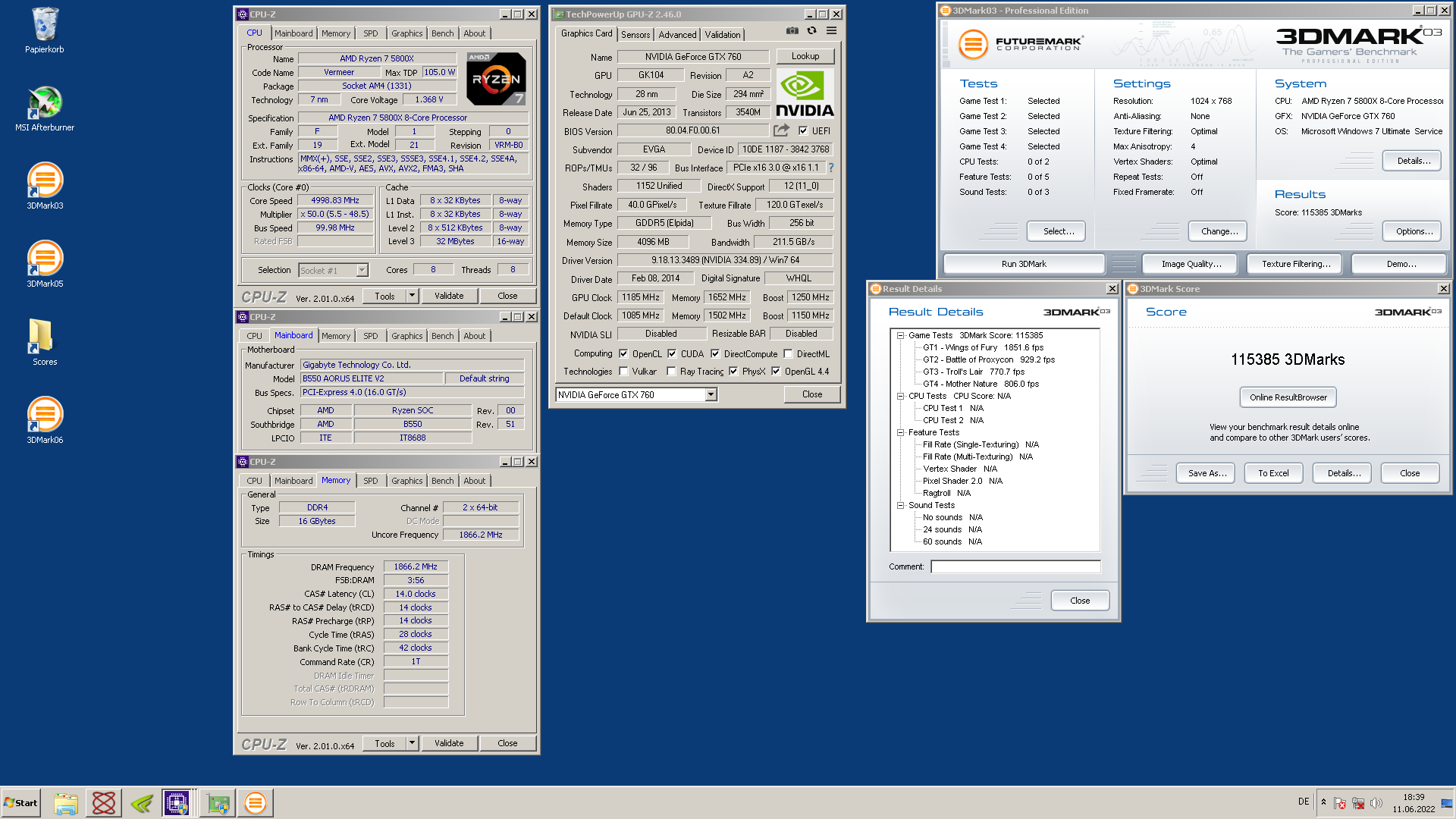Click the BIOS export share icon
Viewport: 1456px width, 819px height.
click(x=781, y=130)
